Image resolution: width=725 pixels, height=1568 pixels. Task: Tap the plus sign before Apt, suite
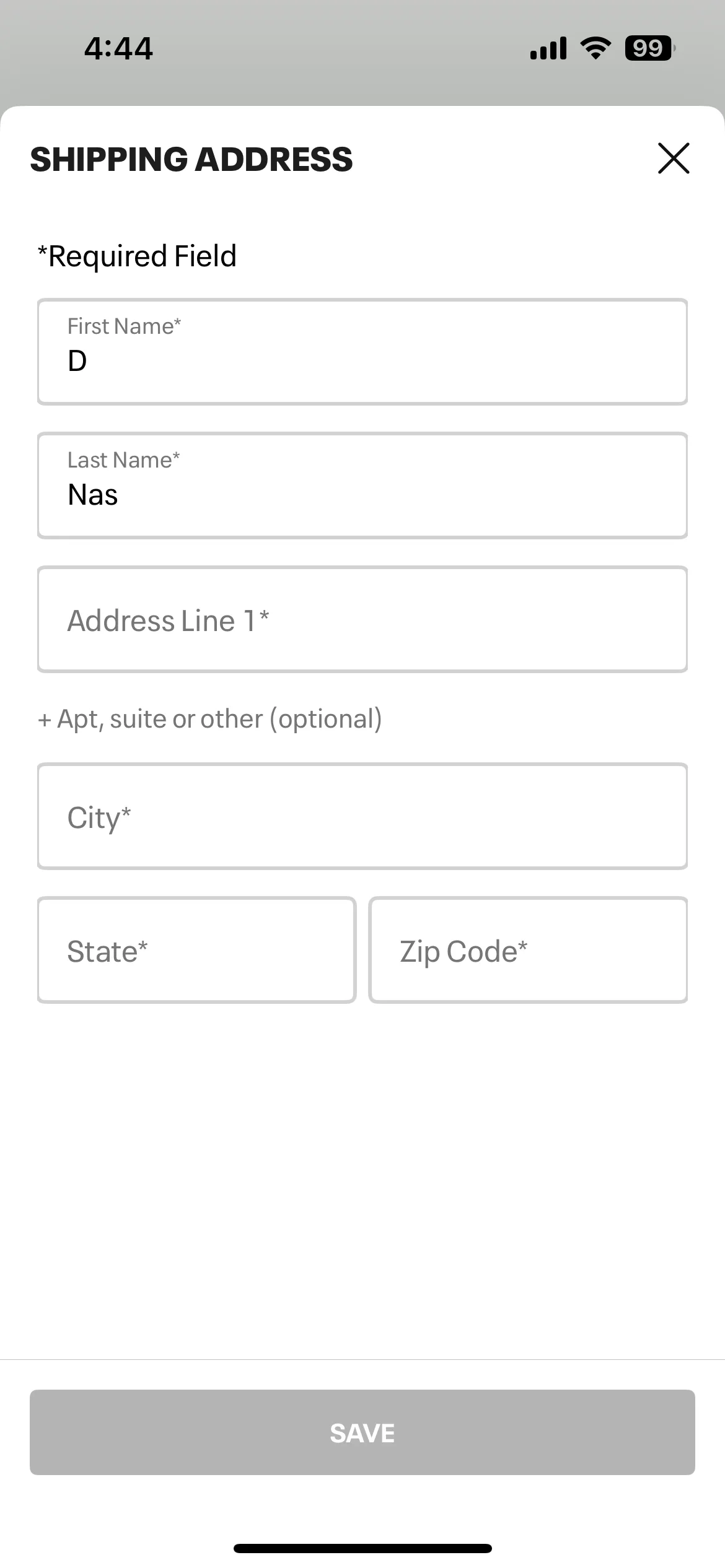click(x=45, y=720)
